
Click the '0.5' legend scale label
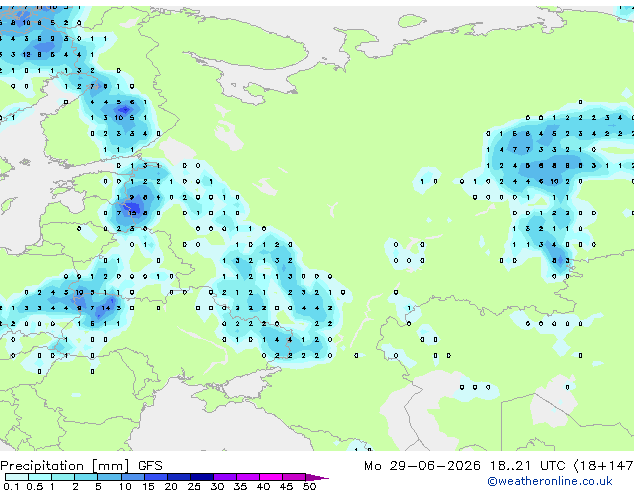point(34,486)
